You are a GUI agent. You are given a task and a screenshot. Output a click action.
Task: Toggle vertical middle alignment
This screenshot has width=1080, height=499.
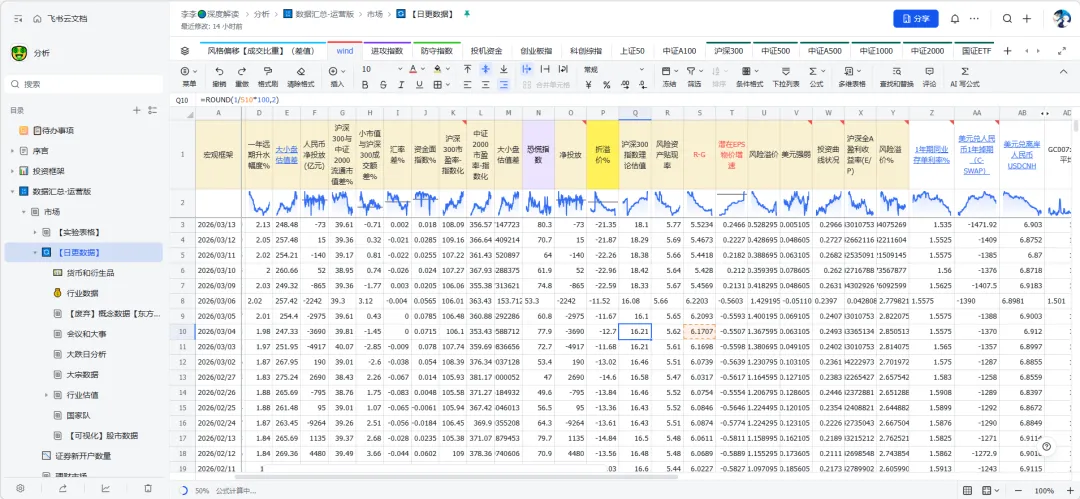point(486,70)
